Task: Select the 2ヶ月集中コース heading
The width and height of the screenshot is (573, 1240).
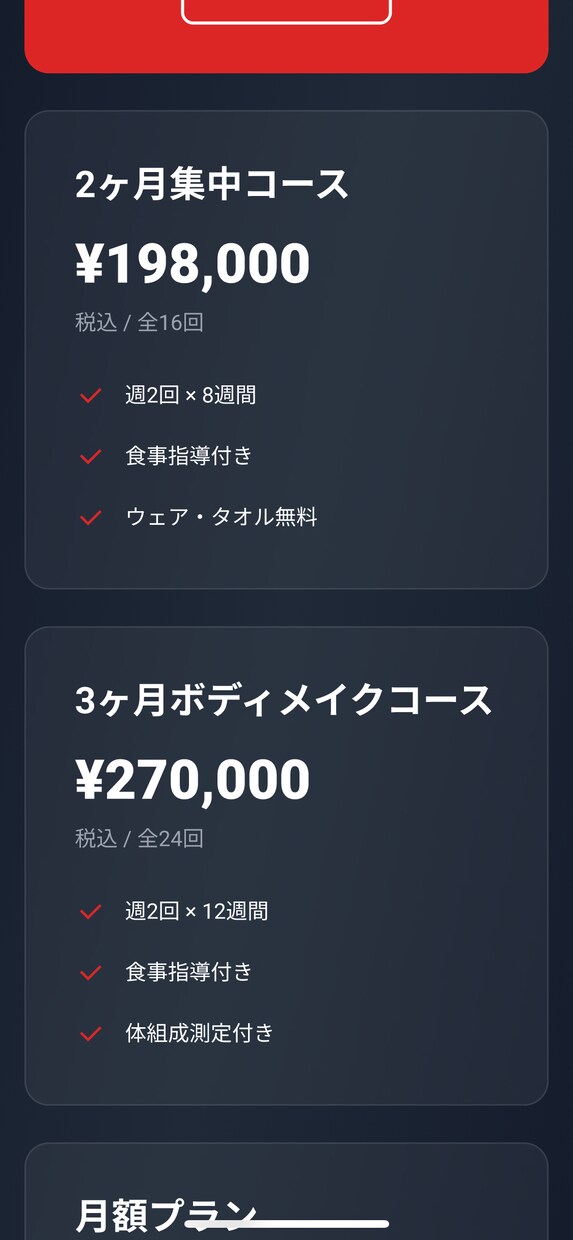Action: pos(212,185)
